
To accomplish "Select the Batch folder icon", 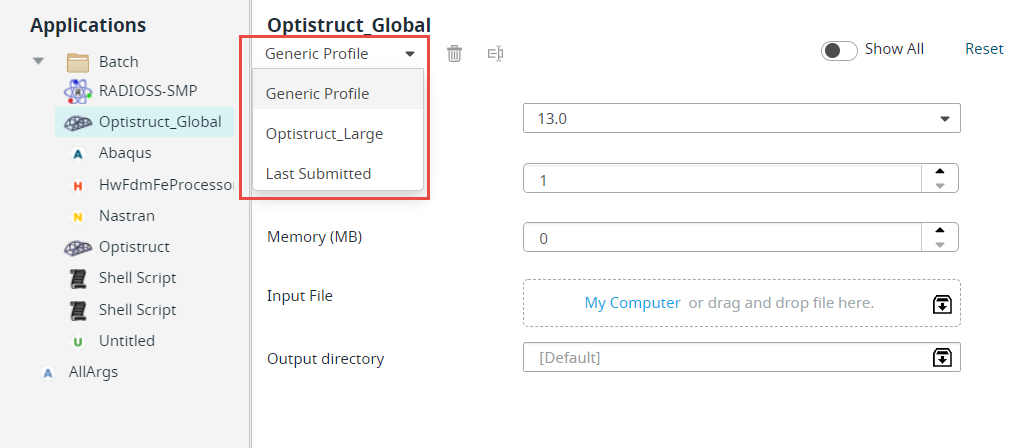I will coord(78,63).
